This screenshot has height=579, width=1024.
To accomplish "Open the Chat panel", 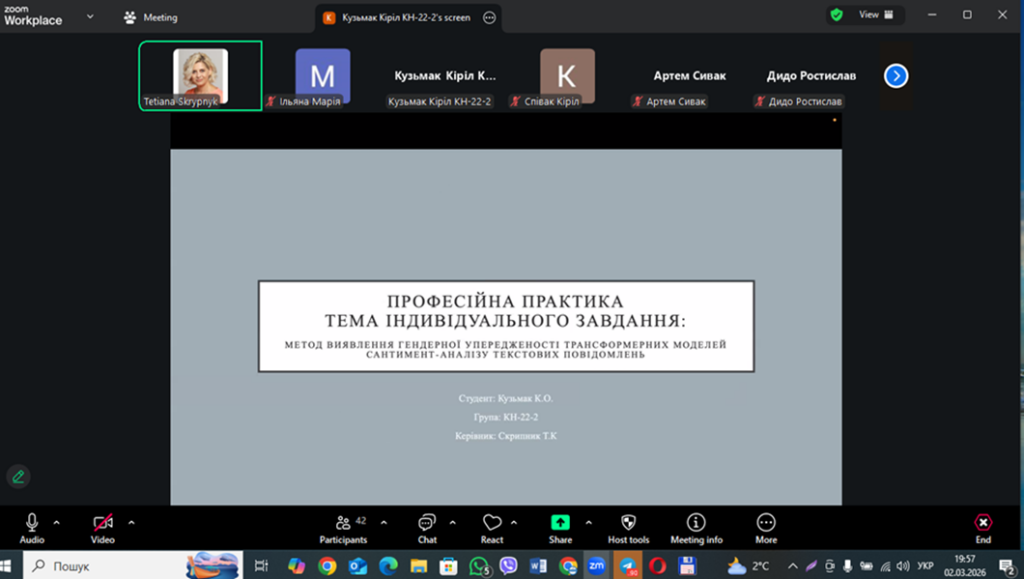I will (x=427, y=524).
